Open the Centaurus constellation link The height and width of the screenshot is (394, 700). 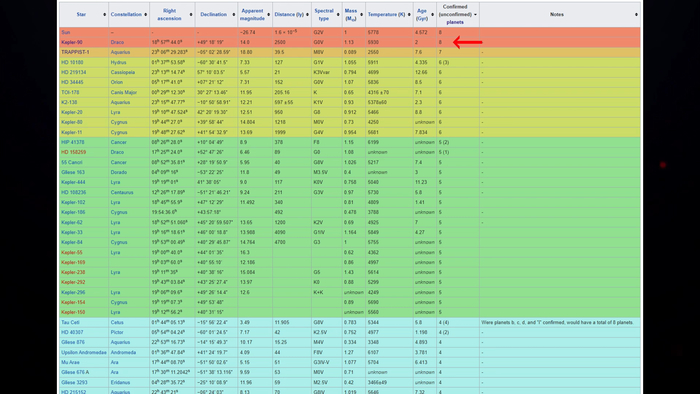coord(122,192)
